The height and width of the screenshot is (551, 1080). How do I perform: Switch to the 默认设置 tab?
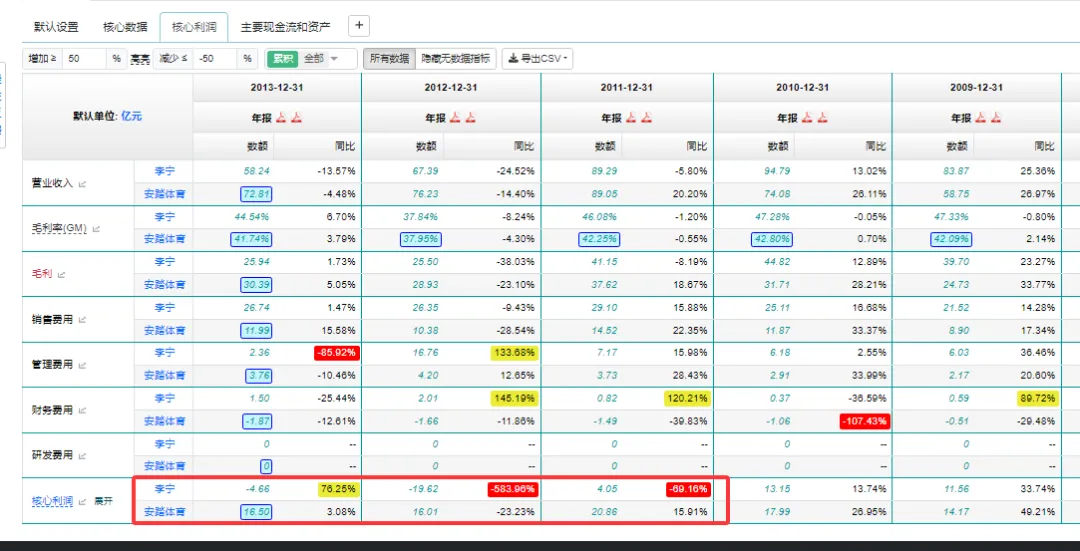(56, 28)
